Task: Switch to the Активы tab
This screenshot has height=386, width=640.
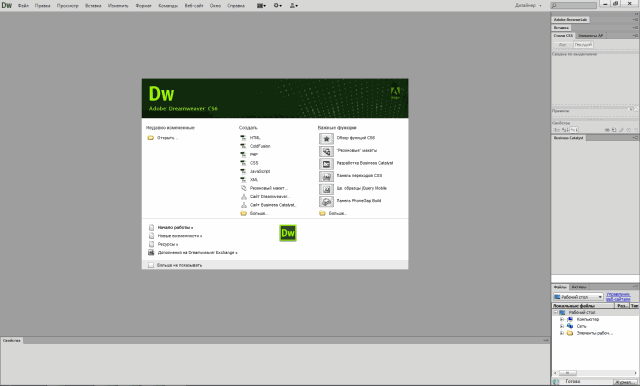Action: pyautogui.click(x=578, y=287)
